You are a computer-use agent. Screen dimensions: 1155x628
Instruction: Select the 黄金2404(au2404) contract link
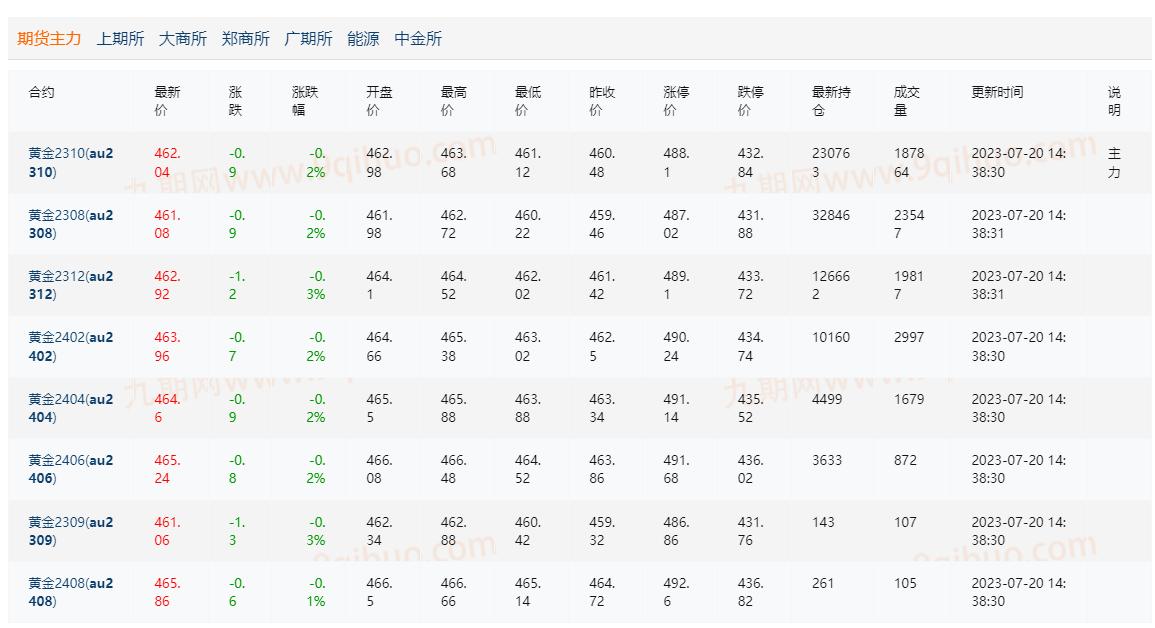71,408
